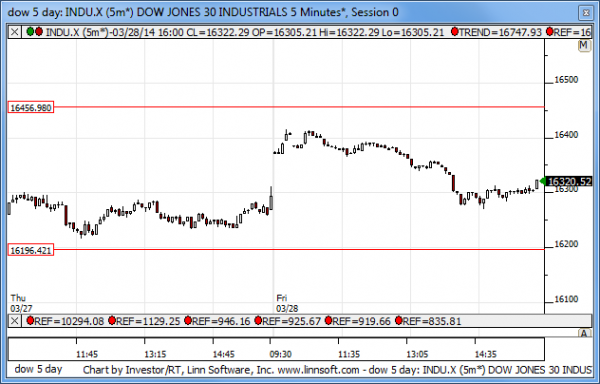The height and width of the screenshot is (384, 600).
Task: Click the Fri 03/28 date label
Action: point(287,303)
